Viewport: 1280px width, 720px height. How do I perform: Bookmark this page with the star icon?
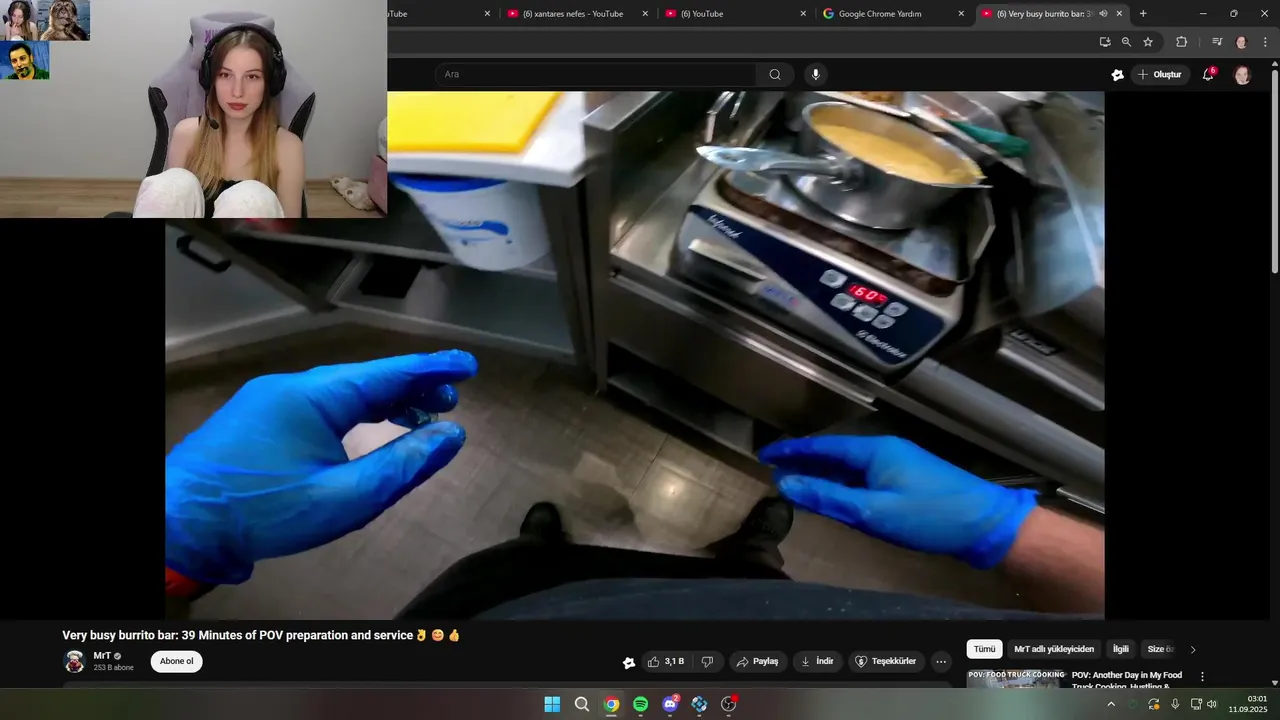pyautogui.click(x=1148, y=42)
